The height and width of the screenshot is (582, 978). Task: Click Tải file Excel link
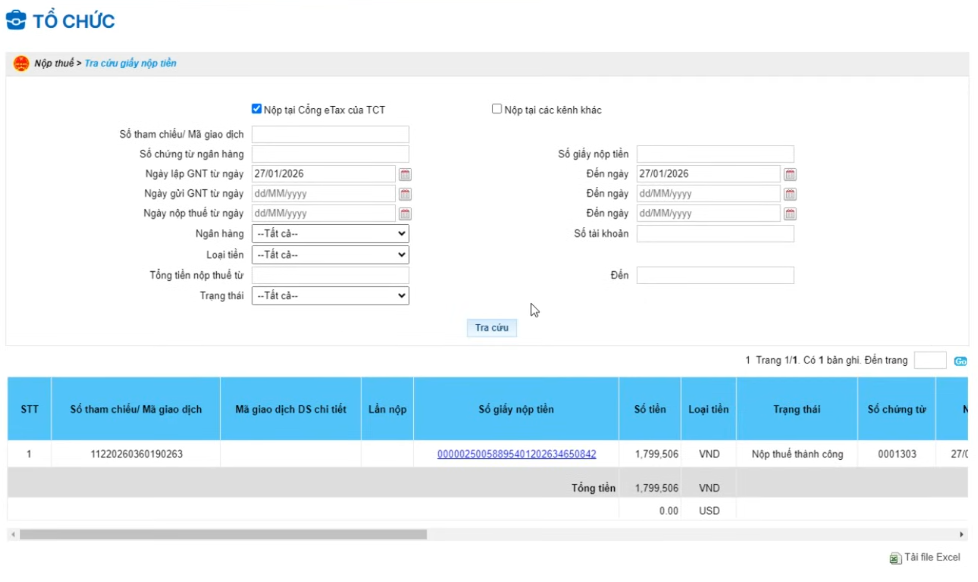[x=932, y=557]
